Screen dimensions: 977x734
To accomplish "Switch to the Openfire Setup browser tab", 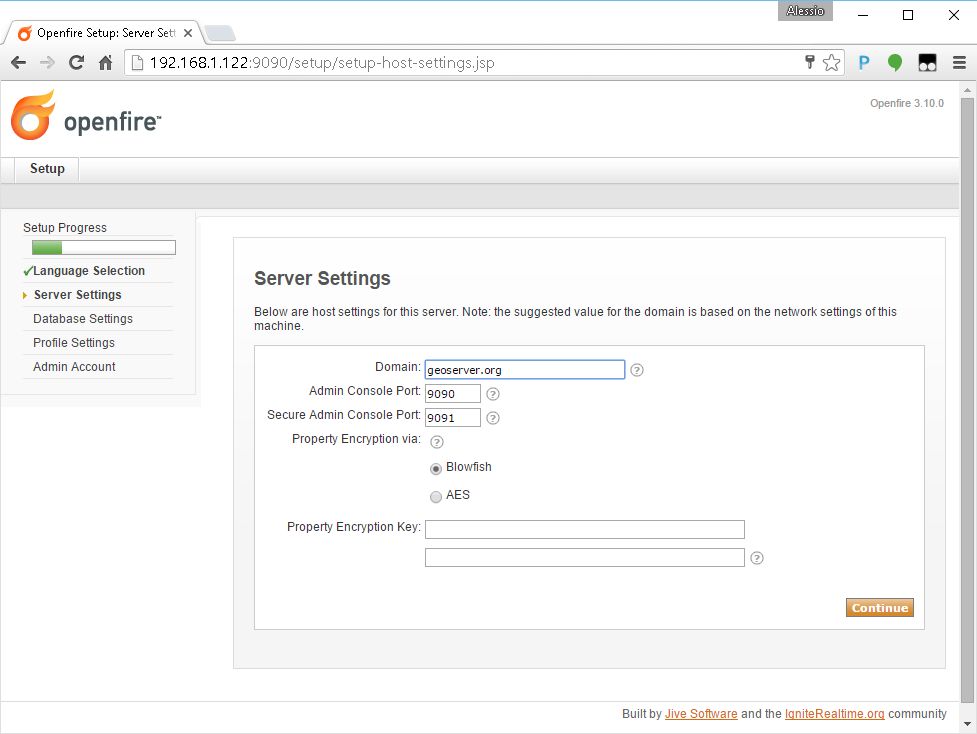I will [100, 32].
